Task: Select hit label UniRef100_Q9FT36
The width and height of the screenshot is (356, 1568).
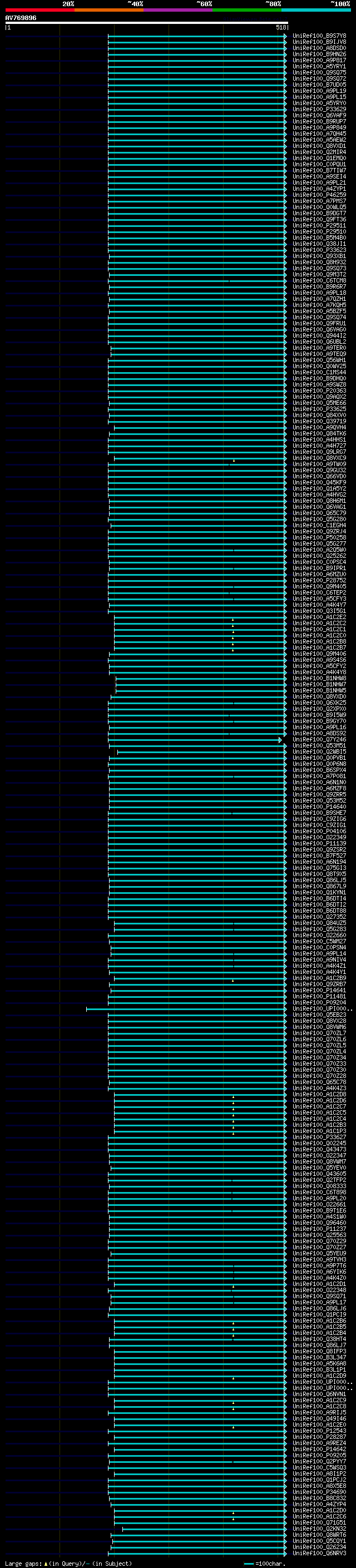Action: (x=319, y=219)
